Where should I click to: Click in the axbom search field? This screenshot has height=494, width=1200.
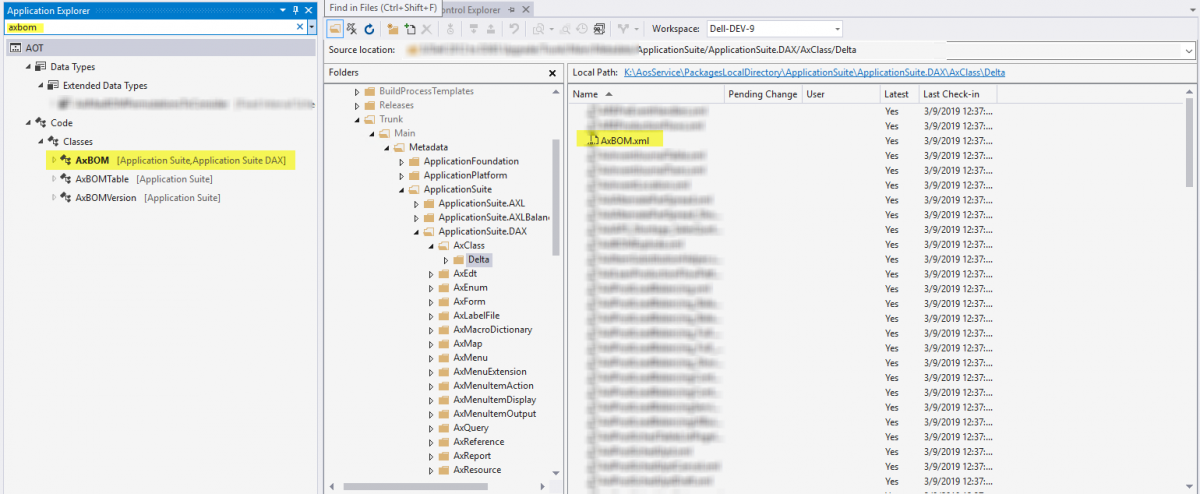pos(150,27)
